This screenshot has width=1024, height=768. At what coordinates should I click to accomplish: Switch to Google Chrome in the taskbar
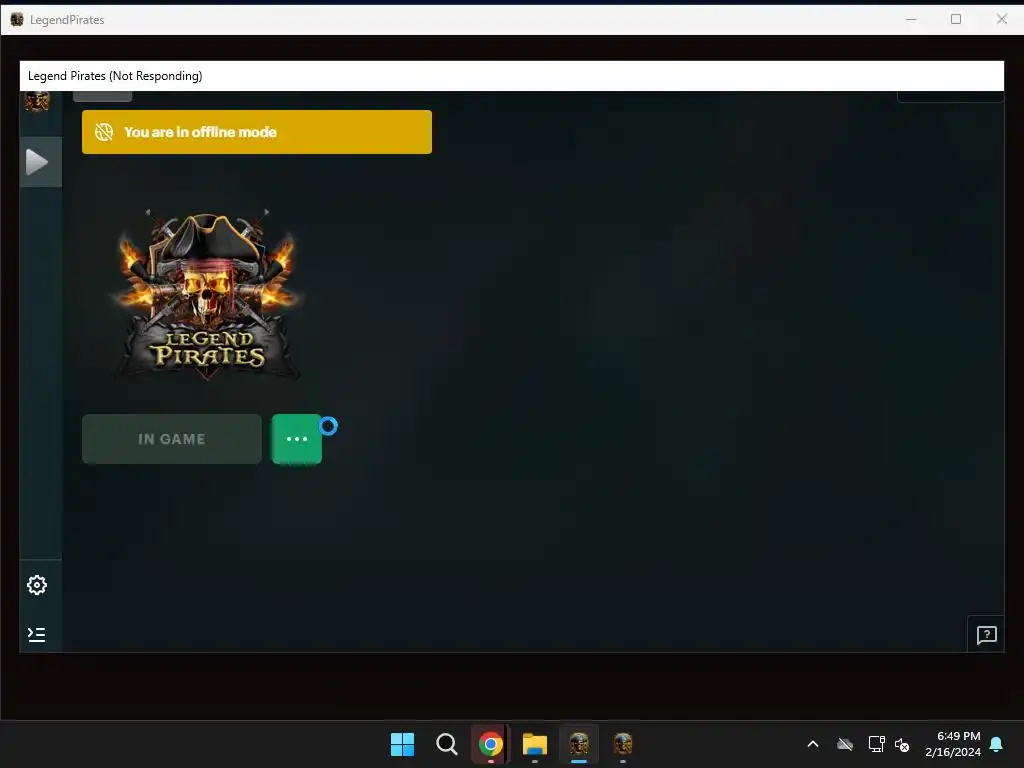pyautogui.click(x=490, y=744)
